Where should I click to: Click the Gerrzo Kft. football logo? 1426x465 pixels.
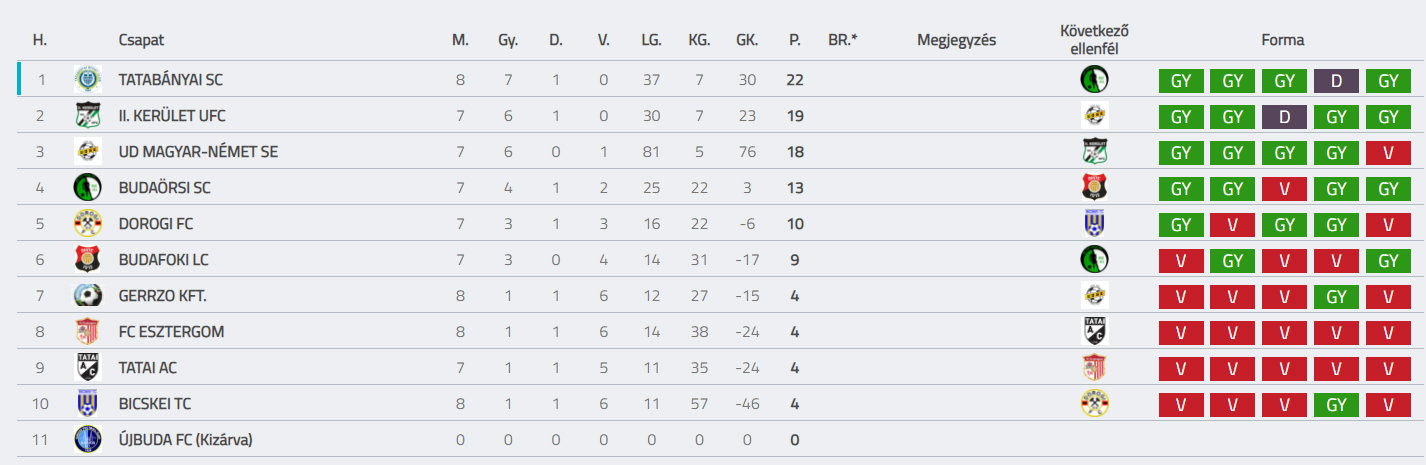pyautogui.click(x=88, y=296)
